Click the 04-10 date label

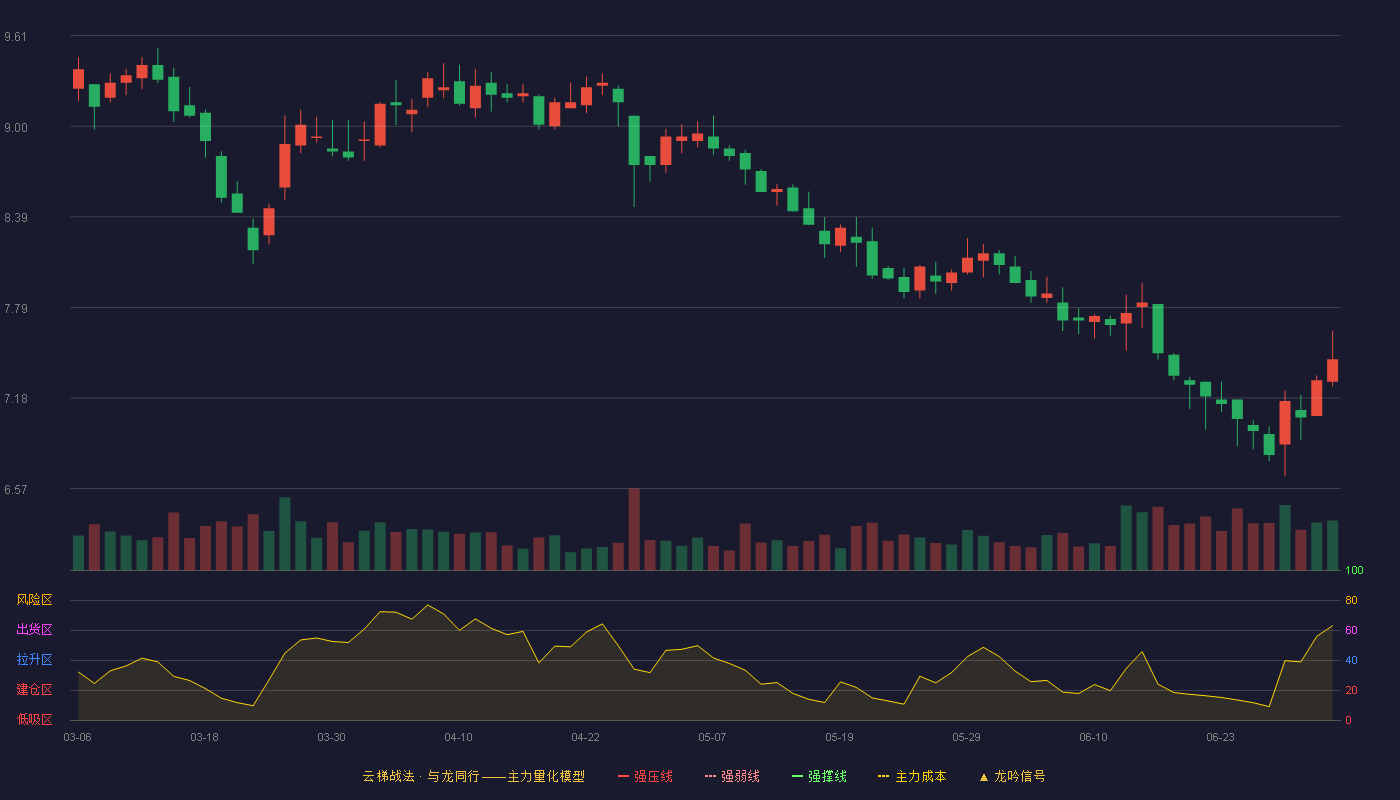[458, 737]
